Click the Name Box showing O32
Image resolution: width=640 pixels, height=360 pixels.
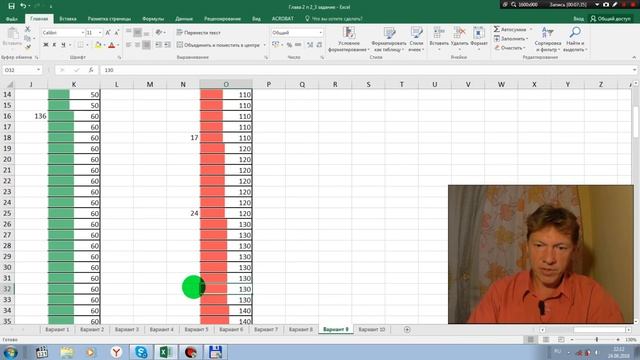pyautogui.click(x=22, y=70)
